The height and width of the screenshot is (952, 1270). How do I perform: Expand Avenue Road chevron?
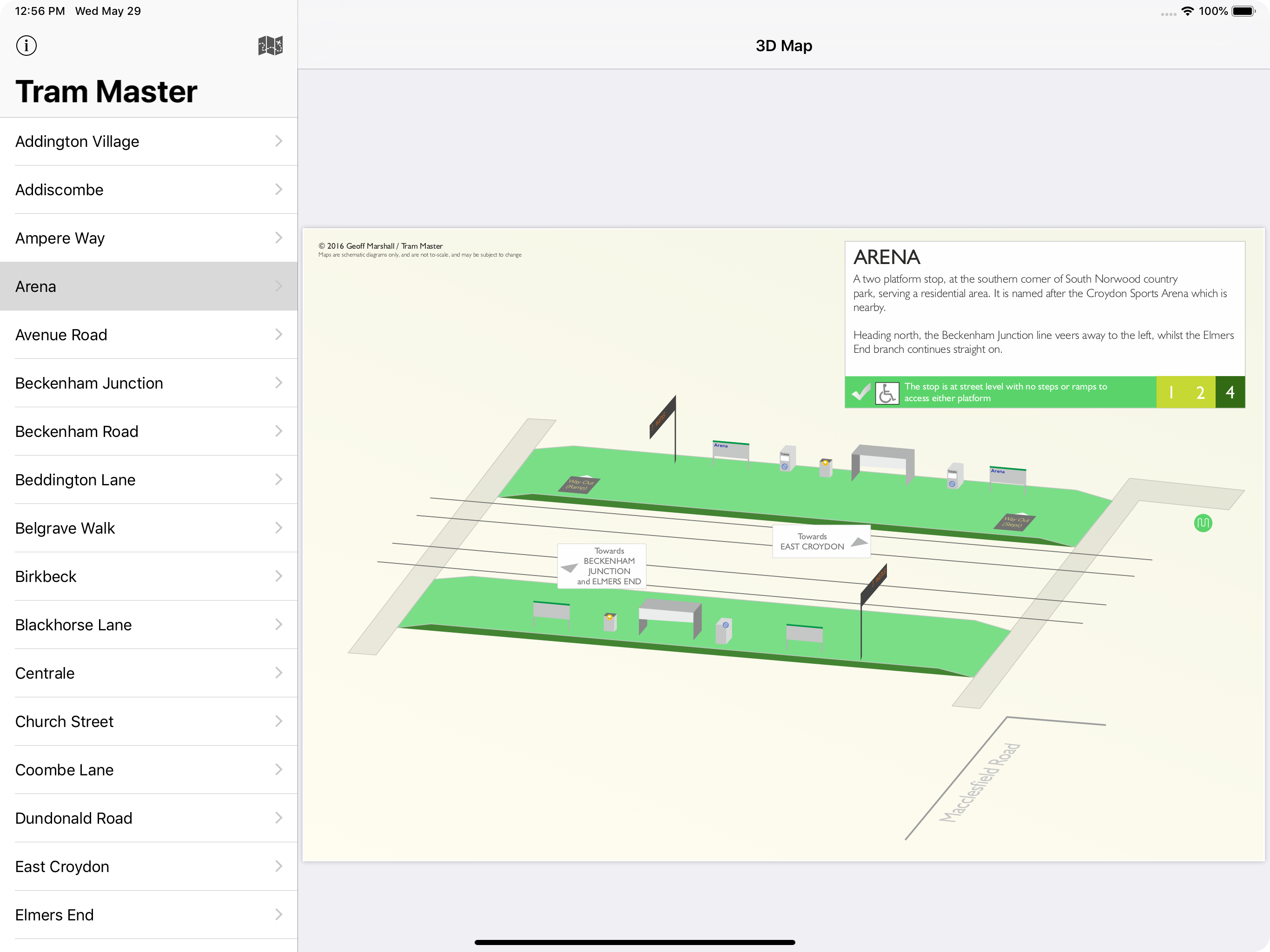[x=278, y=334]
